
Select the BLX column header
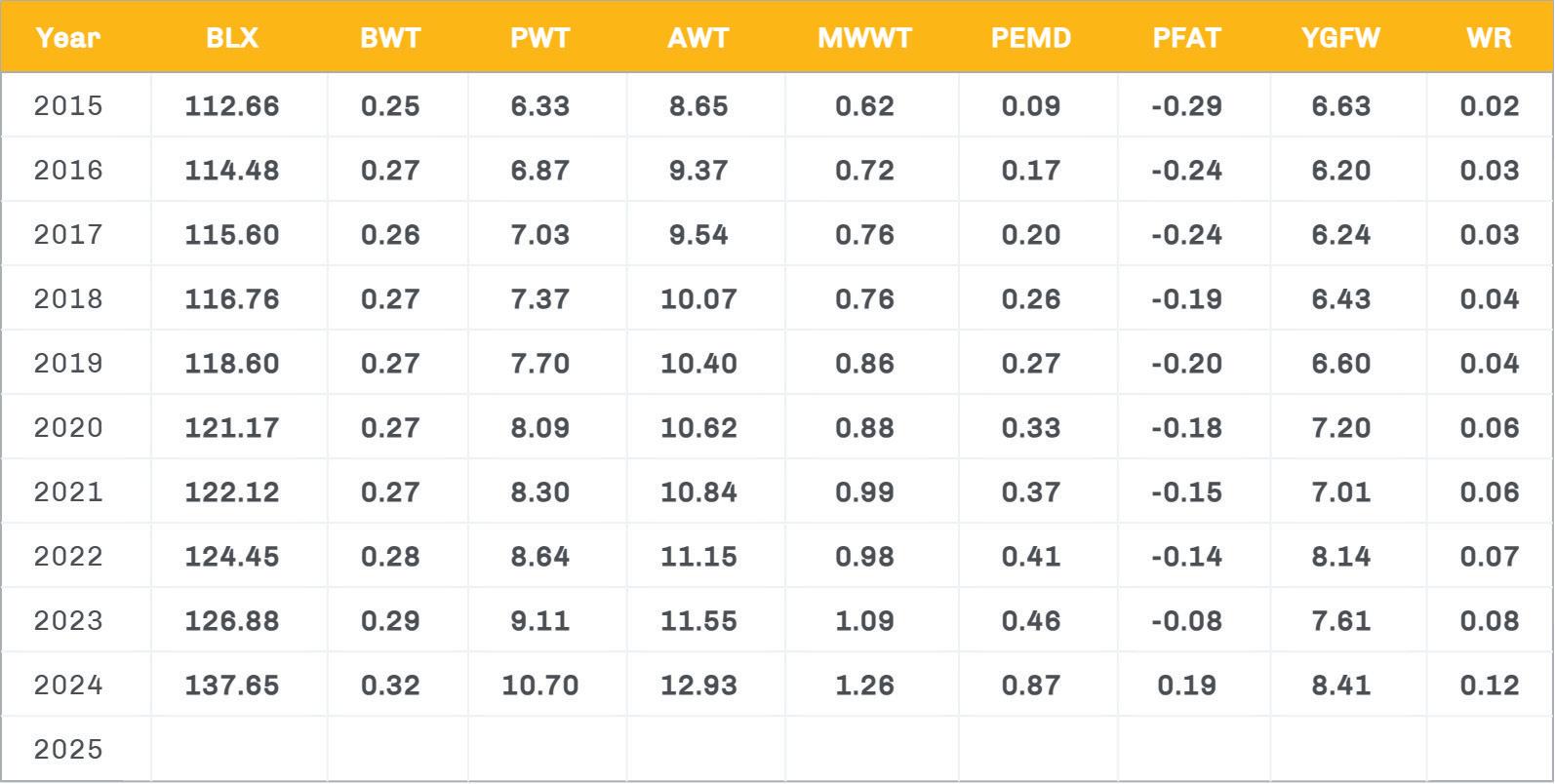click(232, 38)
